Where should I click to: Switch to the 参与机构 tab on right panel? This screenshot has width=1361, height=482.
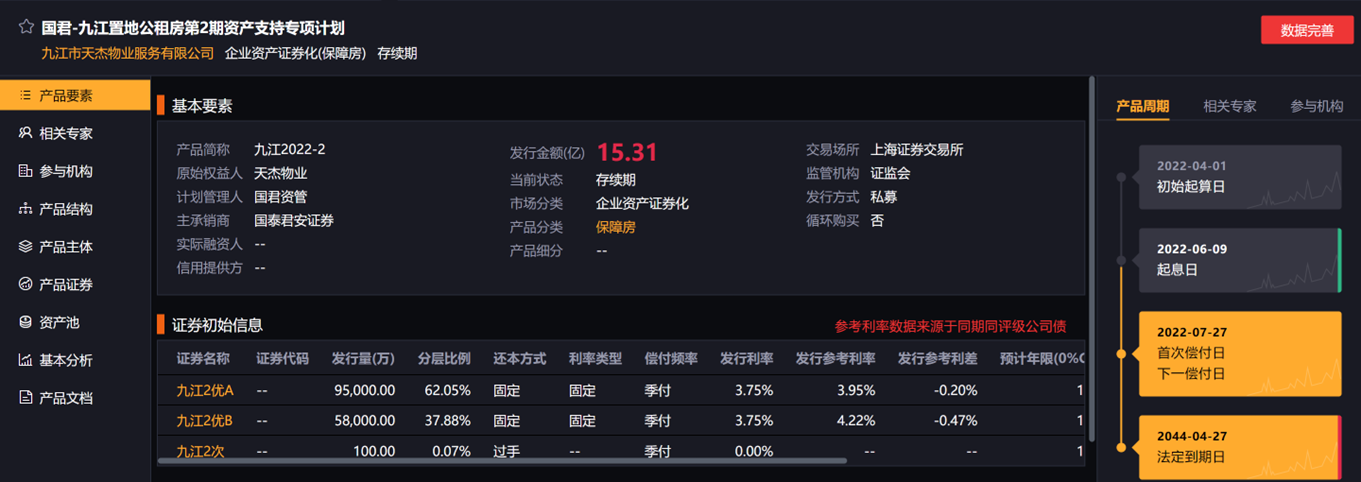pyautogui.click(x=1316, y=106)
